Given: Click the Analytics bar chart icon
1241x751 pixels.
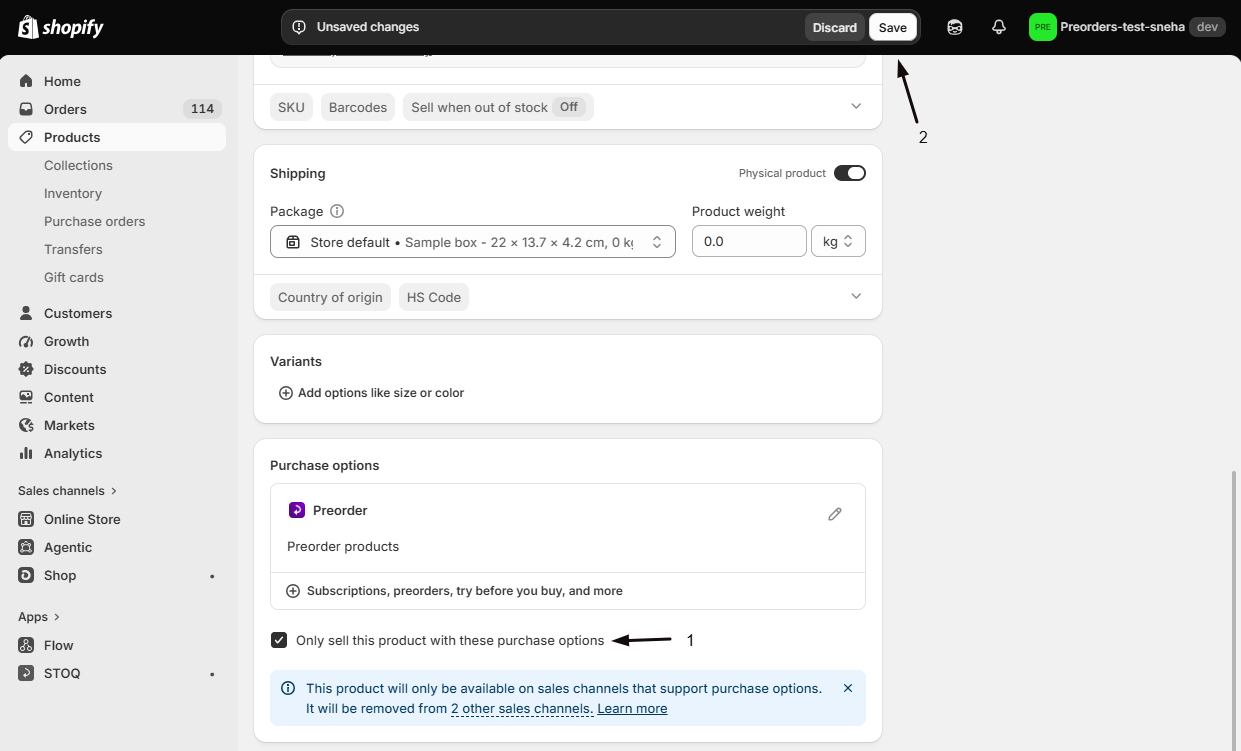Looking at the screenshot, I should (26, 453).
